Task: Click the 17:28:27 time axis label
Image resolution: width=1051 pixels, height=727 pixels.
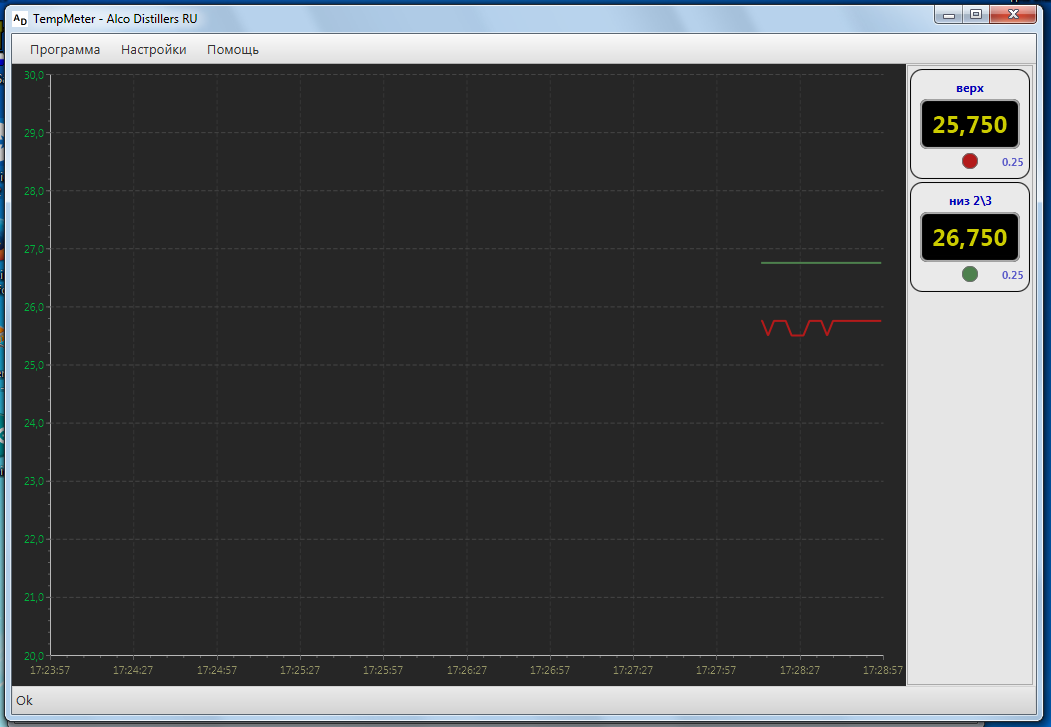Action: (x=800, y=670)
